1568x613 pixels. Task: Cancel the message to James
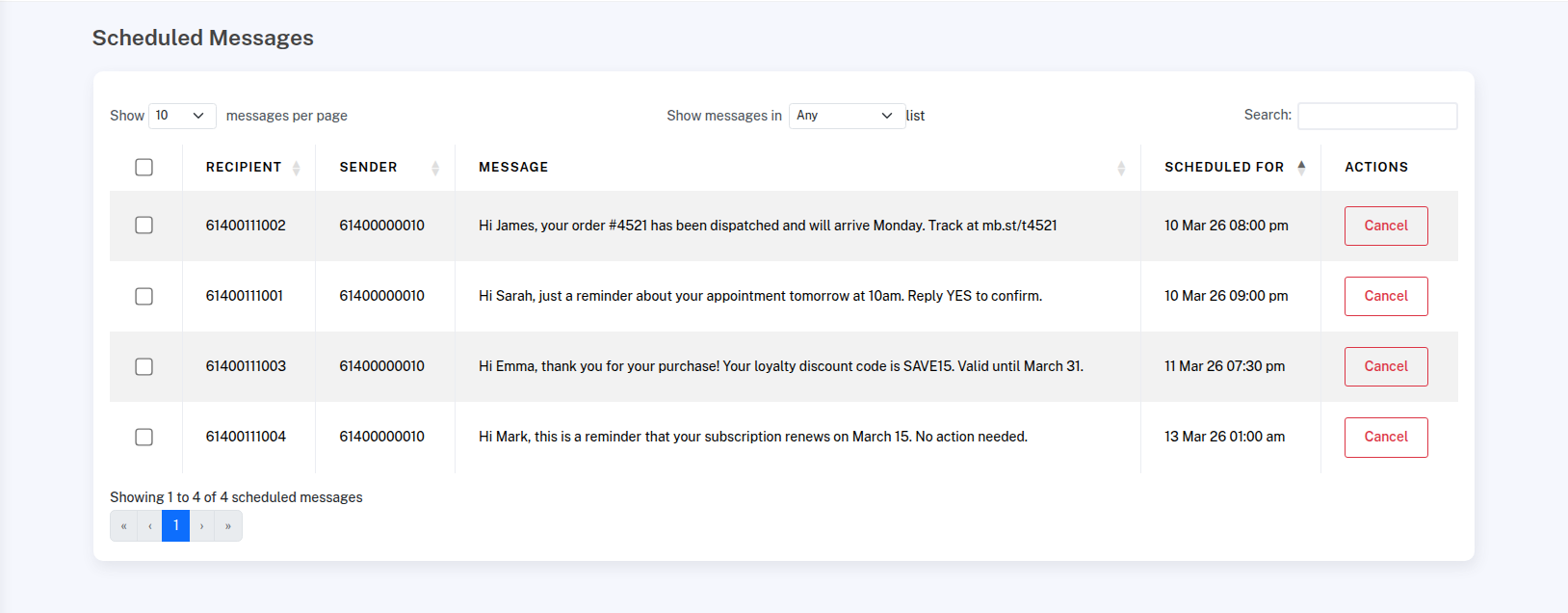pyautogui.click(x=1385, y=226)
